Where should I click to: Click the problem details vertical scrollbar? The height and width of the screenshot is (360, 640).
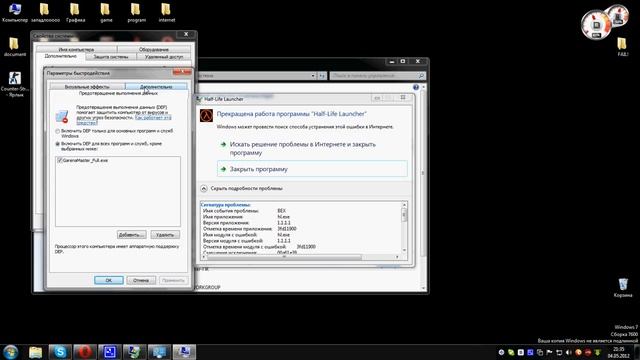point(404,227)
